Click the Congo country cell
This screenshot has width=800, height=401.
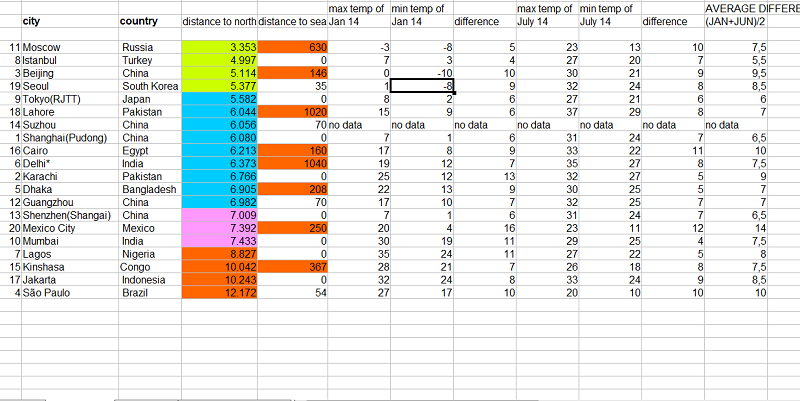(150, 267)
